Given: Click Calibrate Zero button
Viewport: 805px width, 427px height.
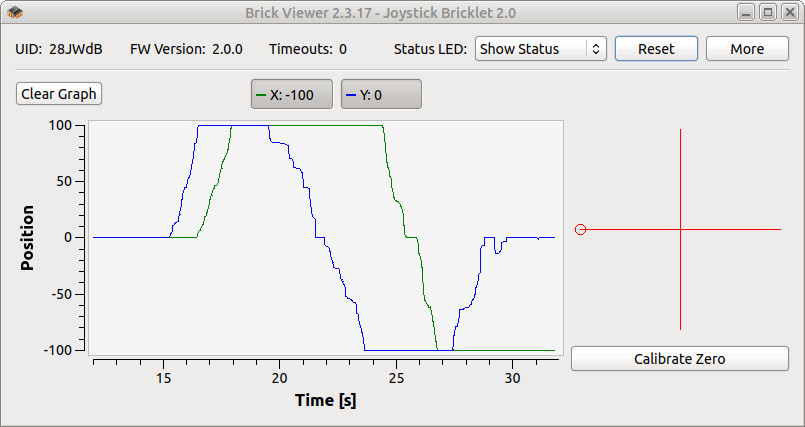Looking at the screenshot, I should 680,358.
